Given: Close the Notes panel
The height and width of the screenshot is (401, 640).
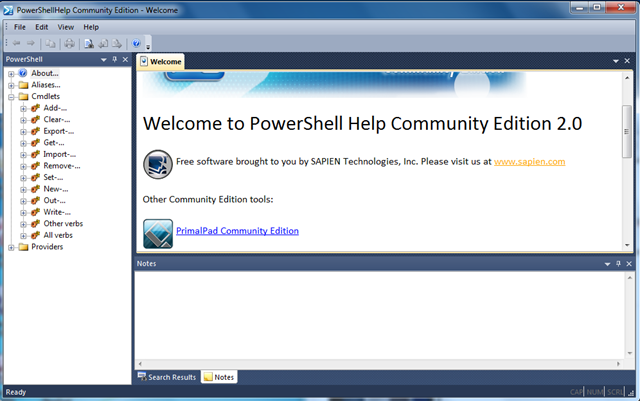Looking at the screenshot, I should click(629, 264).
